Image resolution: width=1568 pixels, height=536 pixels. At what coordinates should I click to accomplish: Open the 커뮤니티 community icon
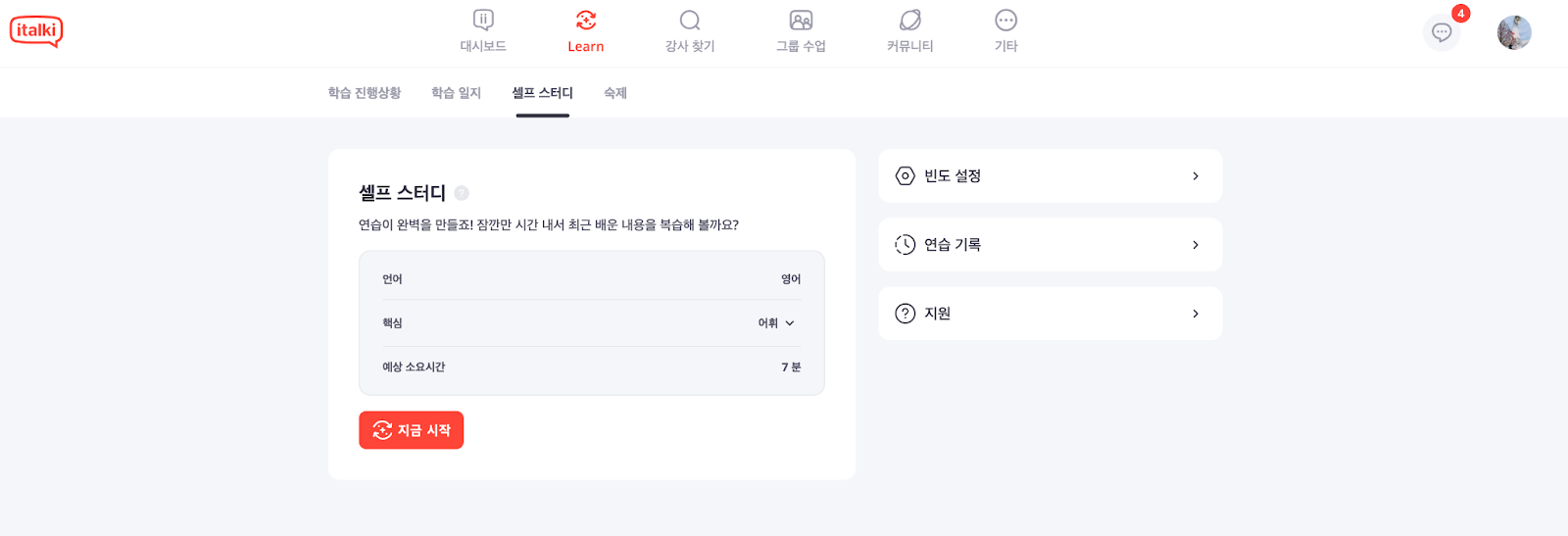[910, 21]
